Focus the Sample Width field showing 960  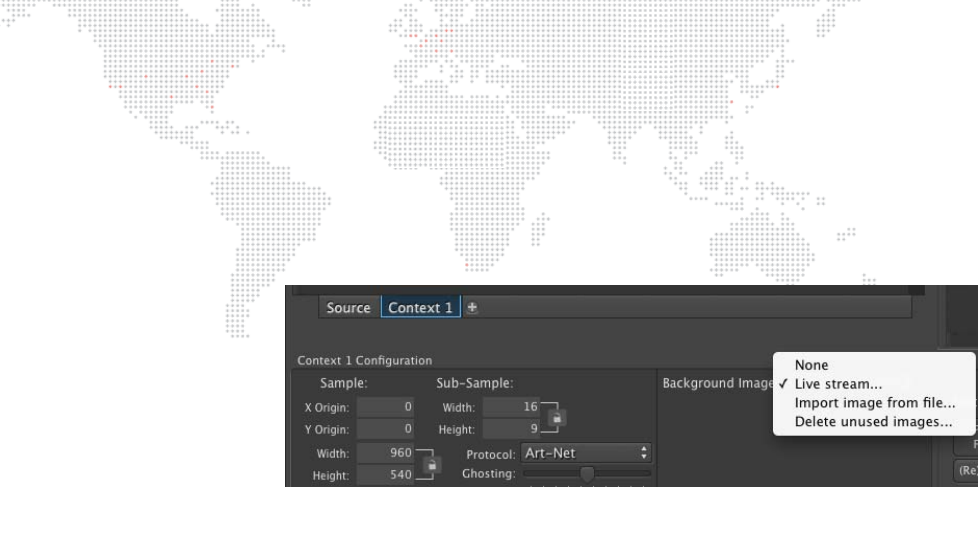tap(387, 454)
